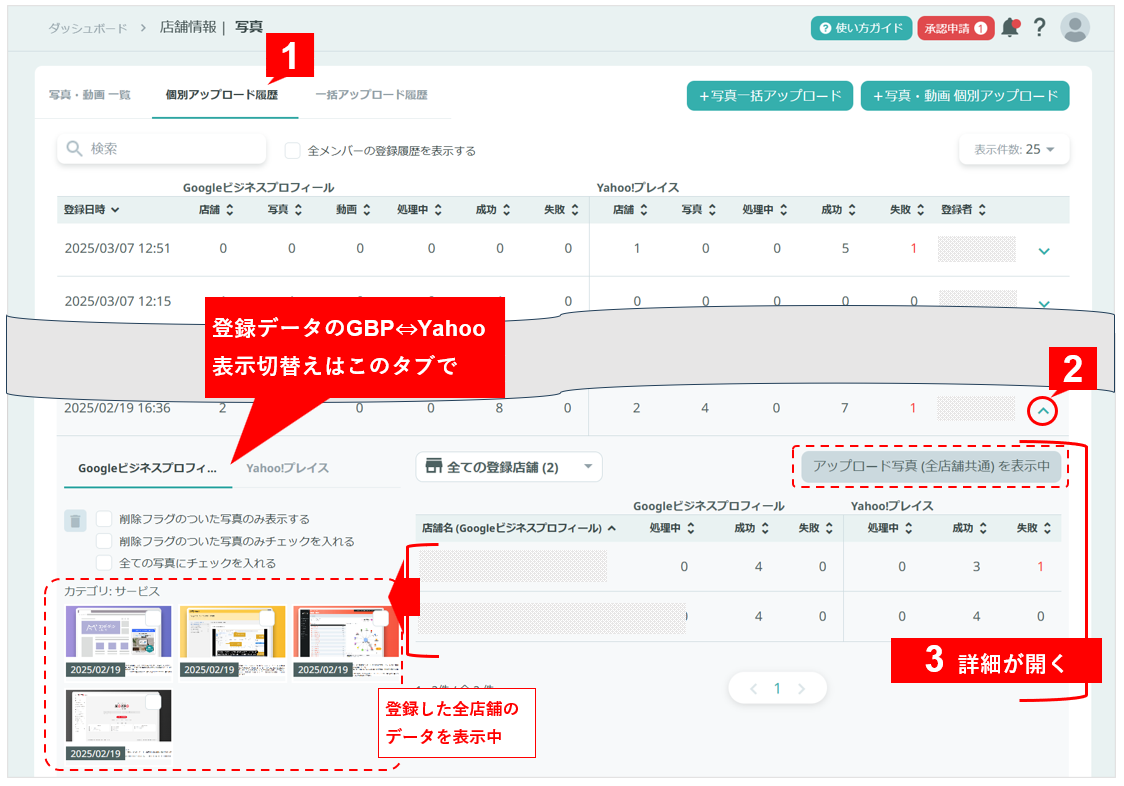Screen dimensions: 1124x786
Task: Go to ダッシュボード breadcrumb
Action: (87, 28)
